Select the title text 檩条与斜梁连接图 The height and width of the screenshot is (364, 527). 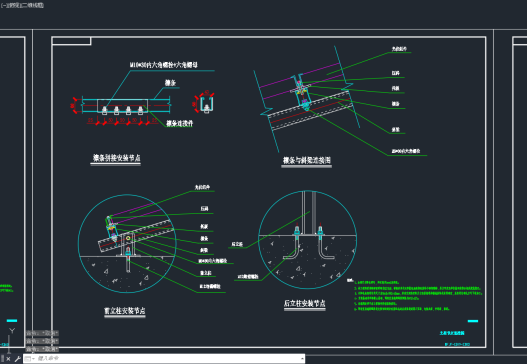307,160
